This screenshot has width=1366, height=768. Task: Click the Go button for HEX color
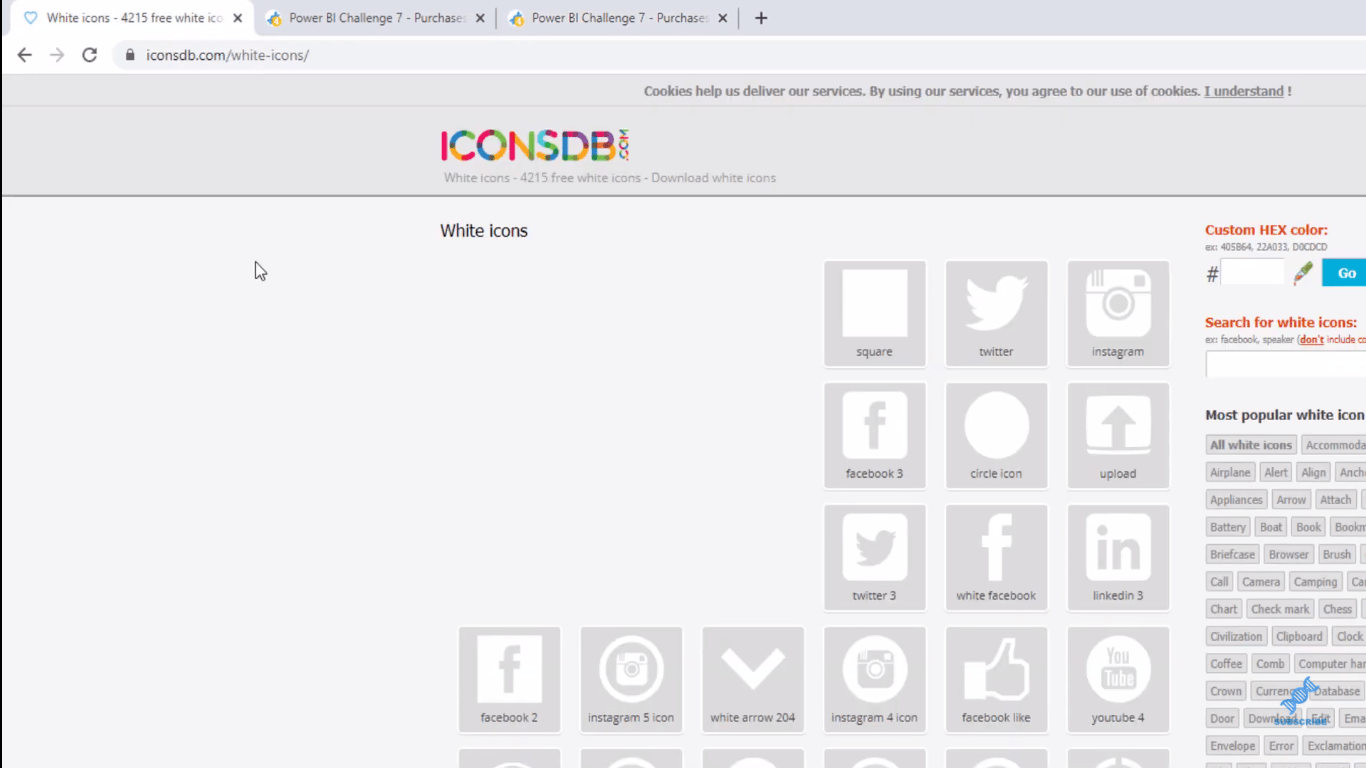click(1345, 273)
